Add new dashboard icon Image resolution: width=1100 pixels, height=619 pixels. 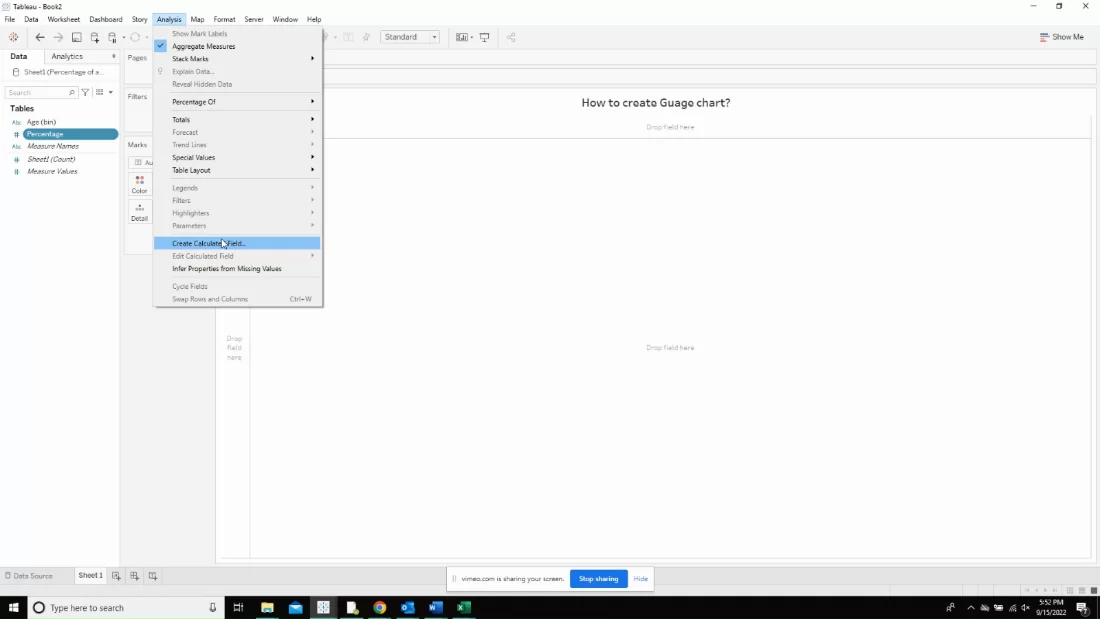(x=135, y=575)
